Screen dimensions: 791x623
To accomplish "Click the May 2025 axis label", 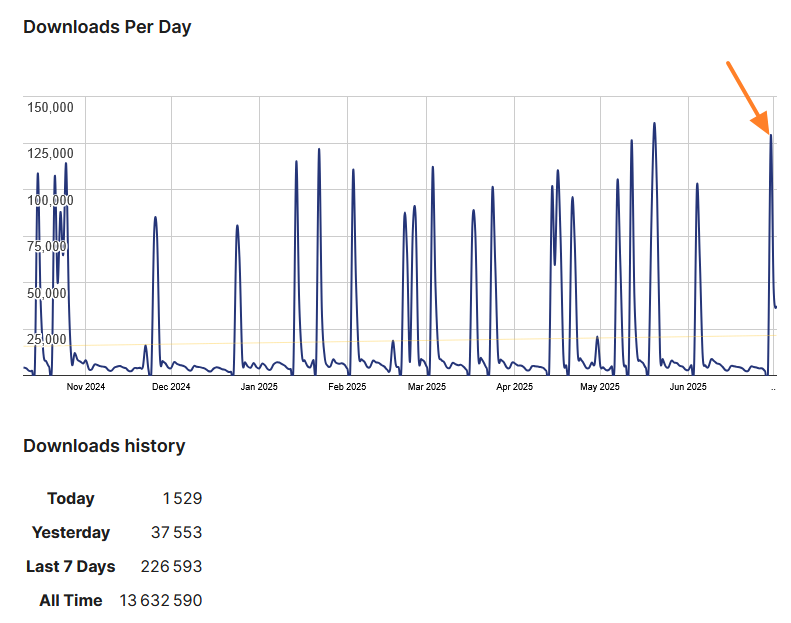I will (600, 387).
